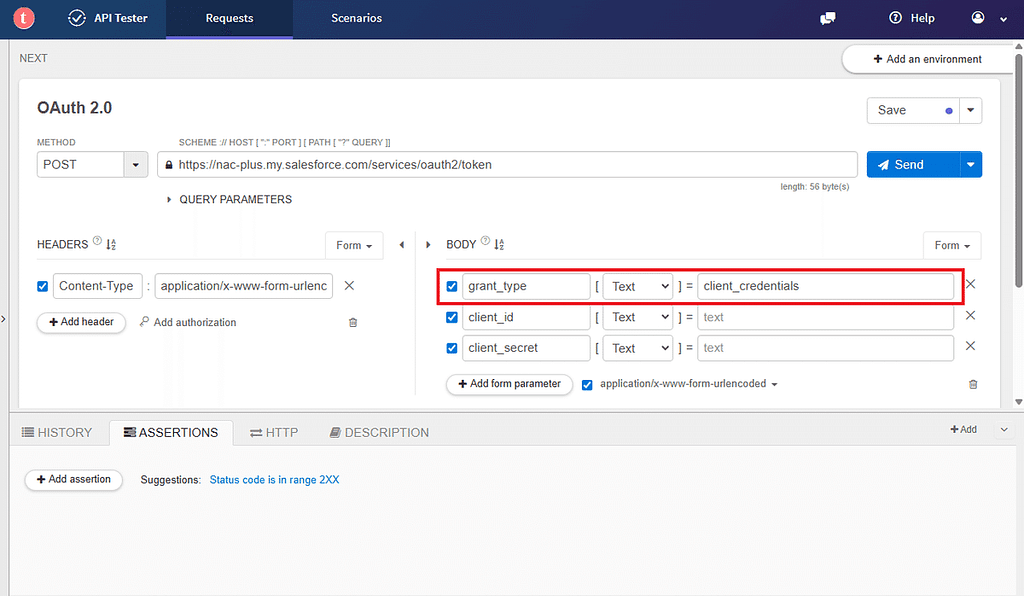Click the +Add button in bottom panel

[x=963, y=429]
